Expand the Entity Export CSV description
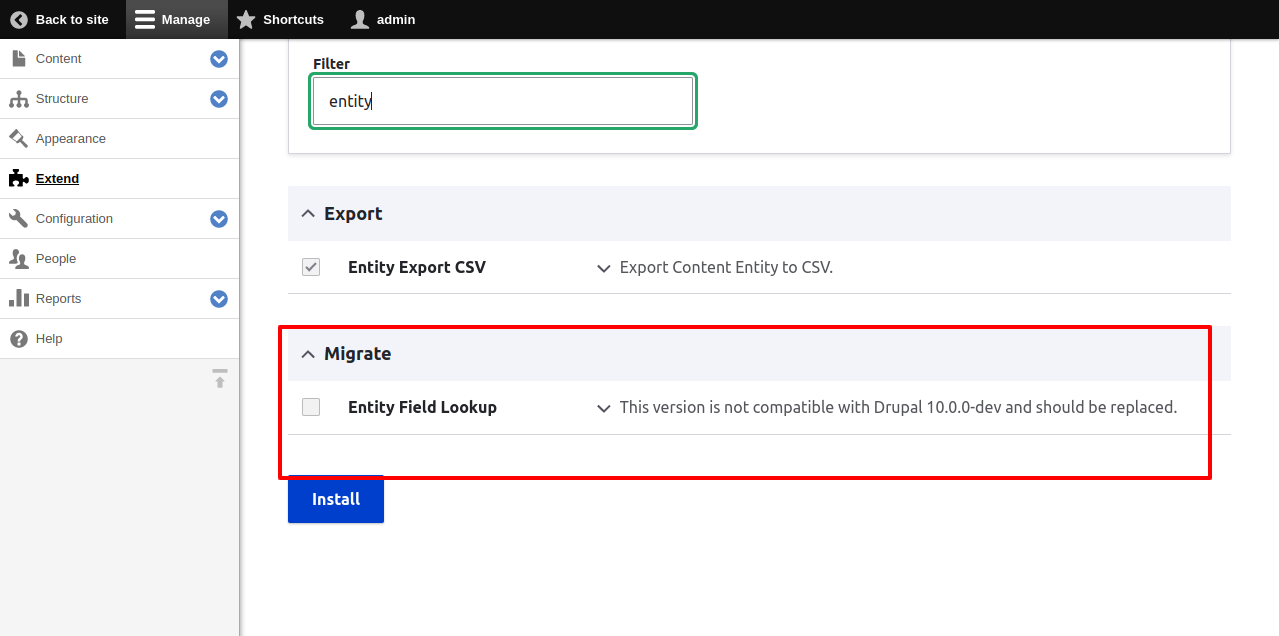 tap(603, 268)
